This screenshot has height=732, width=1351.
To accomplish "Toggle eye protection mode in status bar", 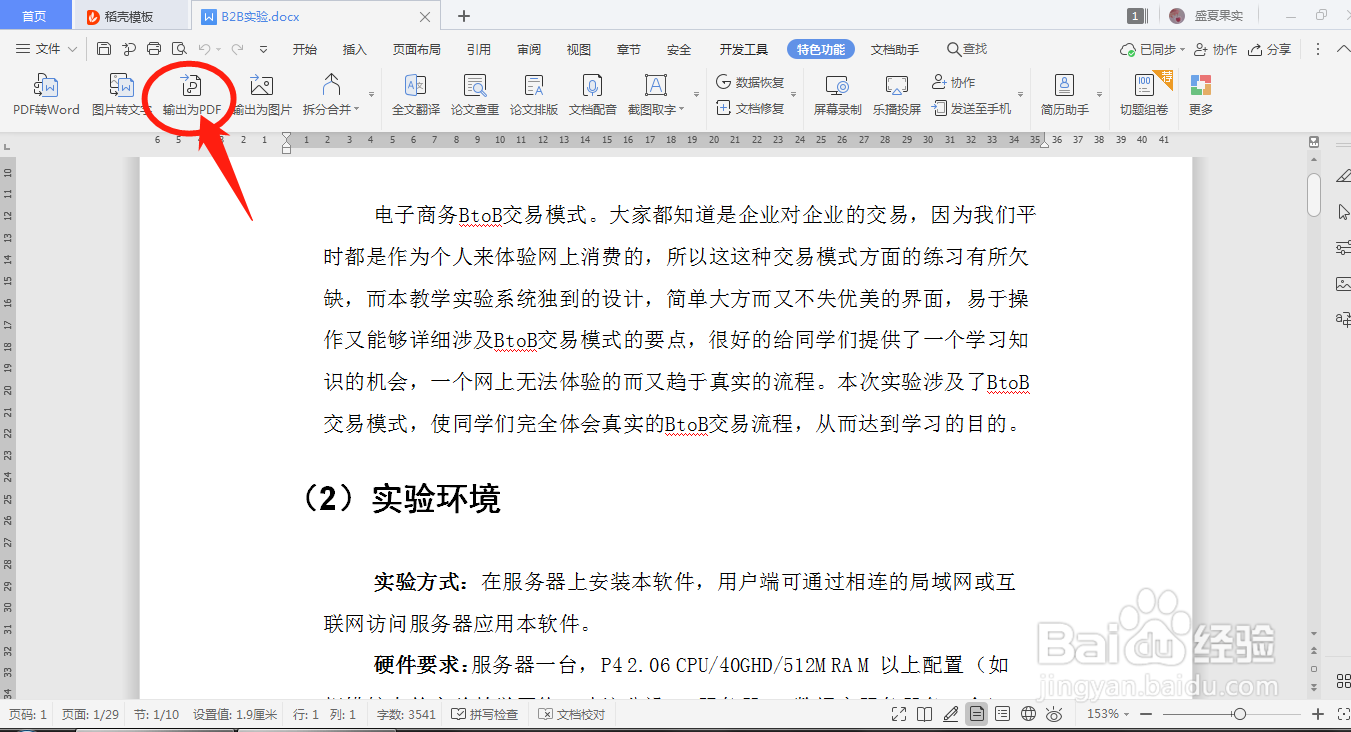I will (x=1053, y=714).
